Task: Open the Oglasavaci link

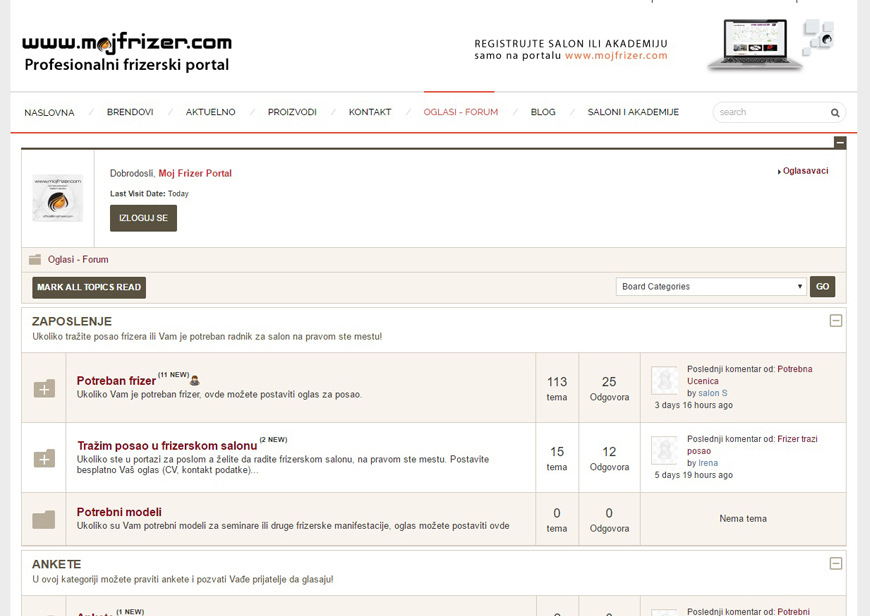Action: coord(804,171)
